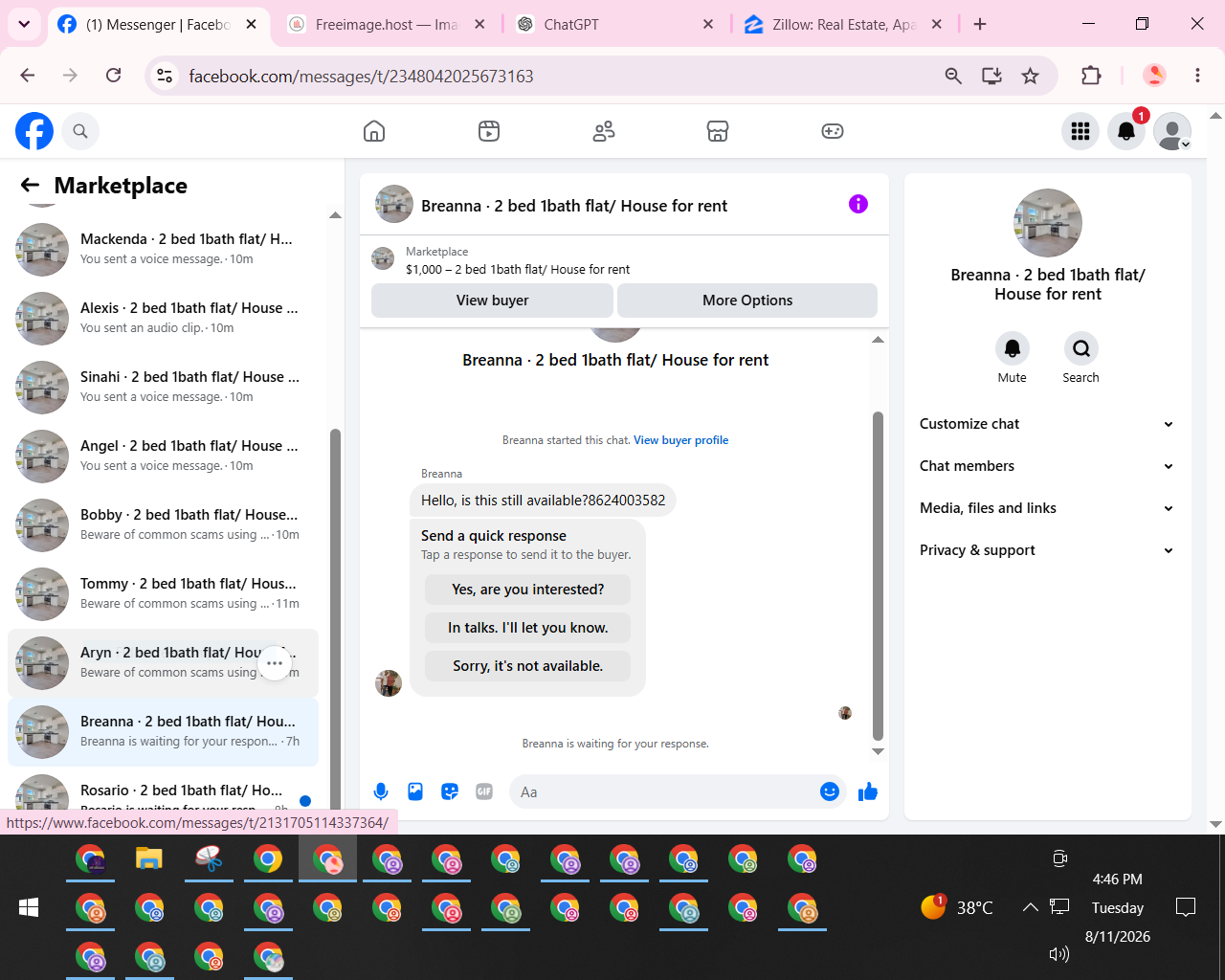Open the Friends icon in top navigation
The height and width of the screenshot is (980, 1225).
click(x=604, y=131)
